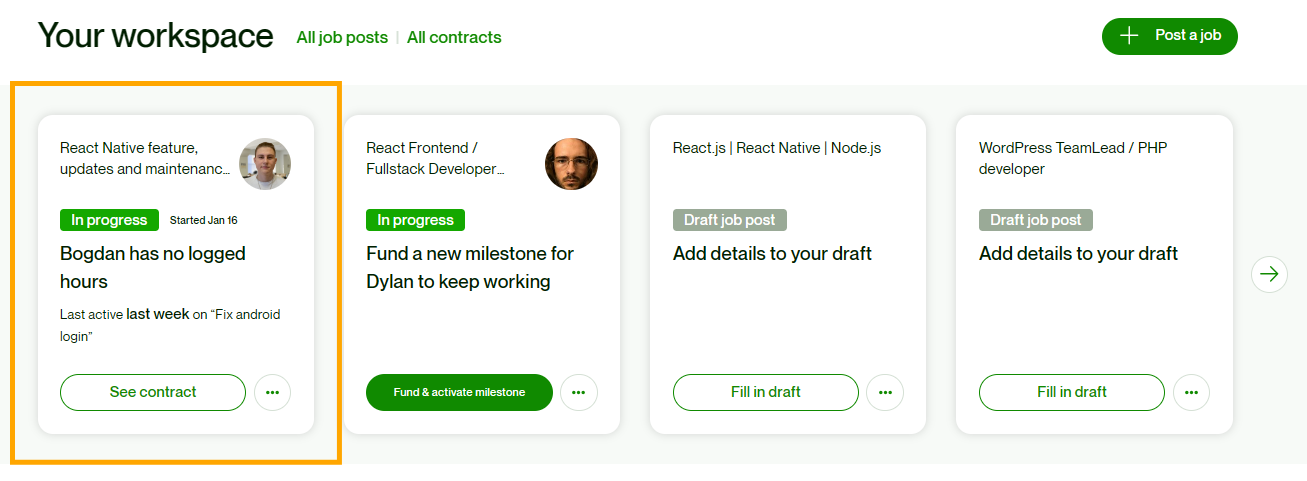
Task: Click the plus icon in Post a job
Action: pyautogui.click(x=1129, y=36)
